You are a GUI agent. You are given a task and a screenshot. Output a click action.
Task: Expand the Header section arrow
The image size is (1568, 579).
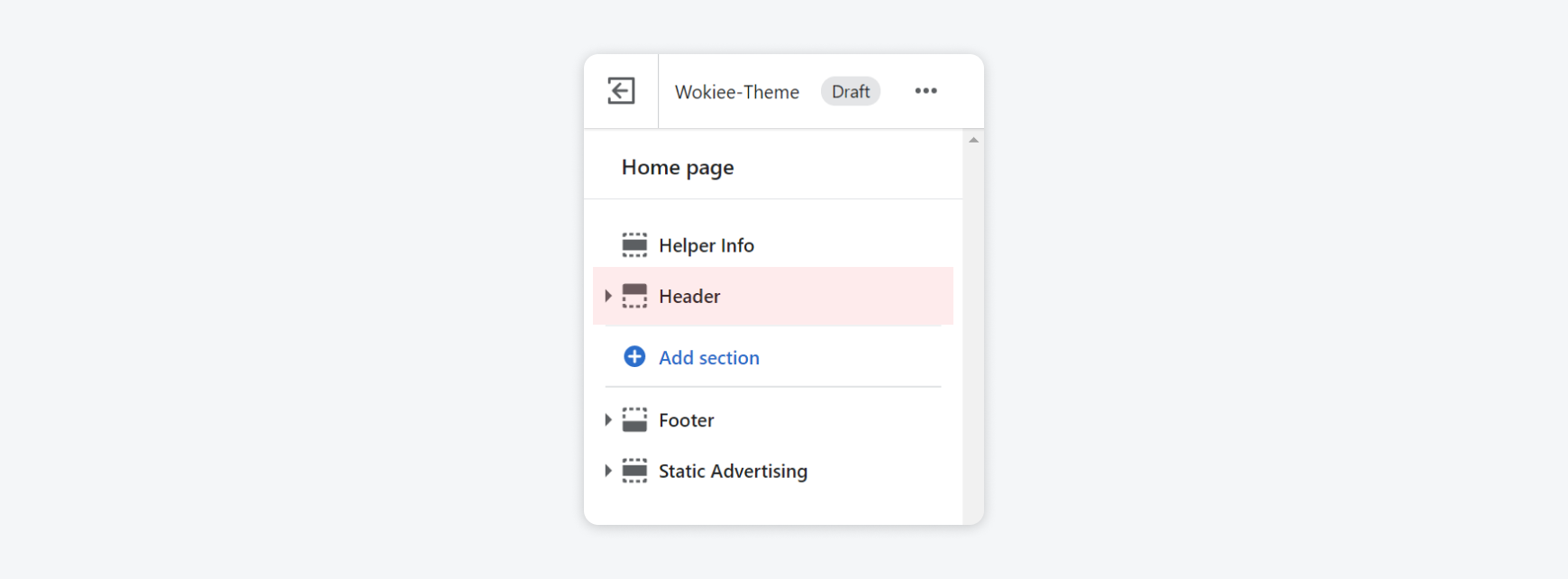click(608, 296)
